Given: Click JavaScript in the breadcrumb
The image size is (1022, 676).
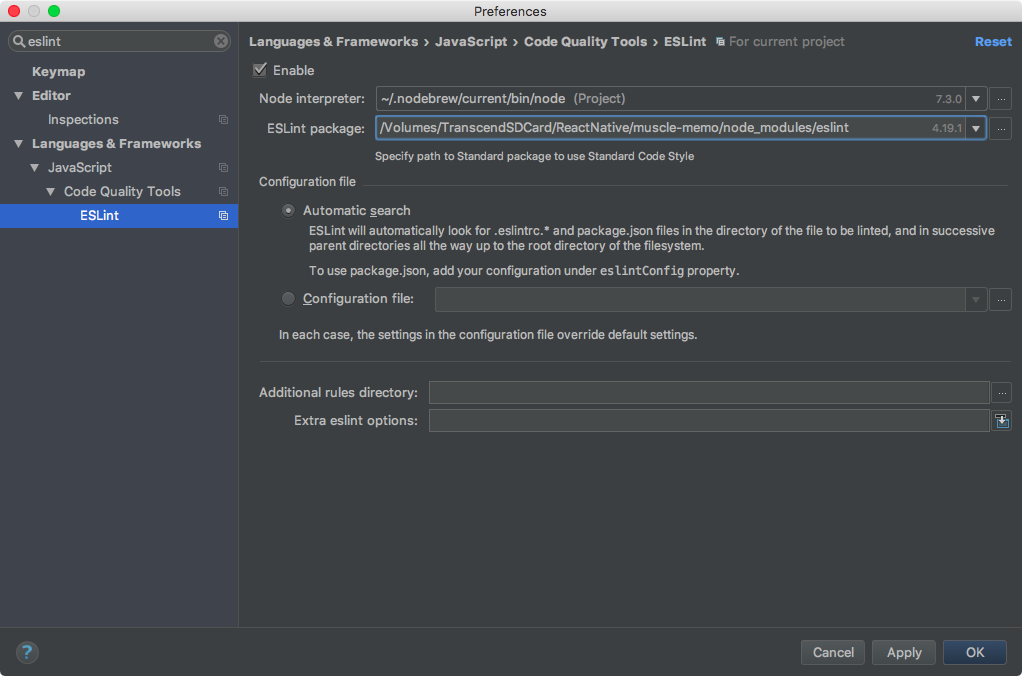Looking at the screenshot, I should point(471,42).
